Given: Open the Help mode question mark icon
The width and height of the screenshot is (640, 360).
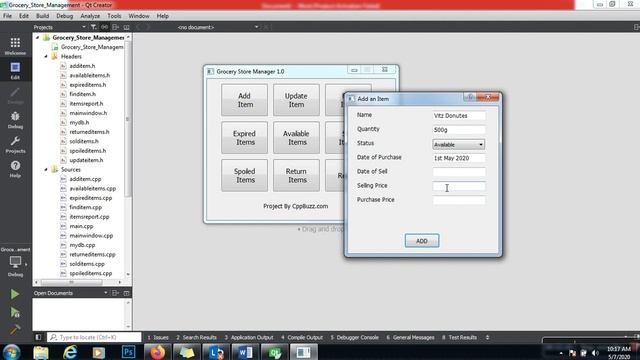Looking at the screenshot, I should tap(15, 169).
